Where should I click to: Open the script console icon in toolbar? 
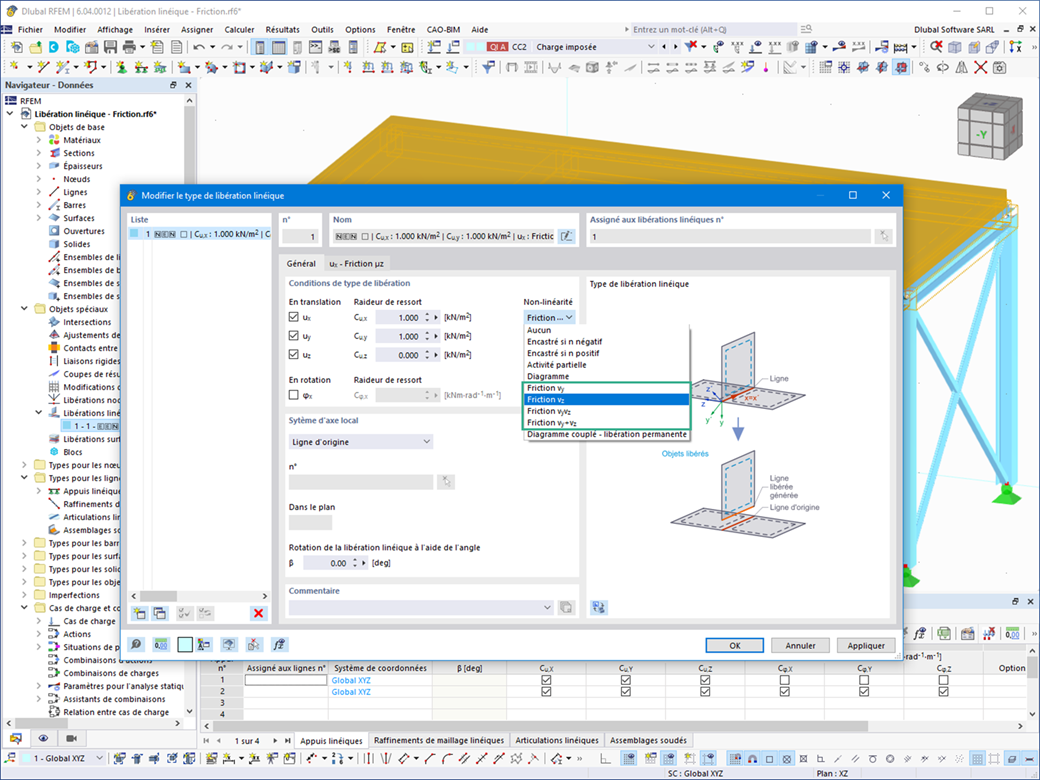316,46
